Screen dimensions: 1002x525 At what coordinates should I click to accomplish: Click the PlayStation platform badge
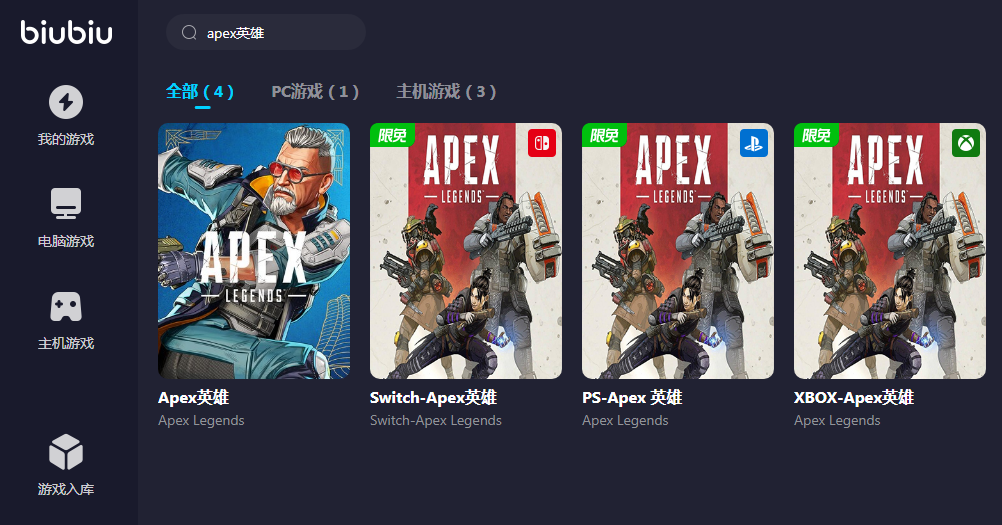pos(754,143)
